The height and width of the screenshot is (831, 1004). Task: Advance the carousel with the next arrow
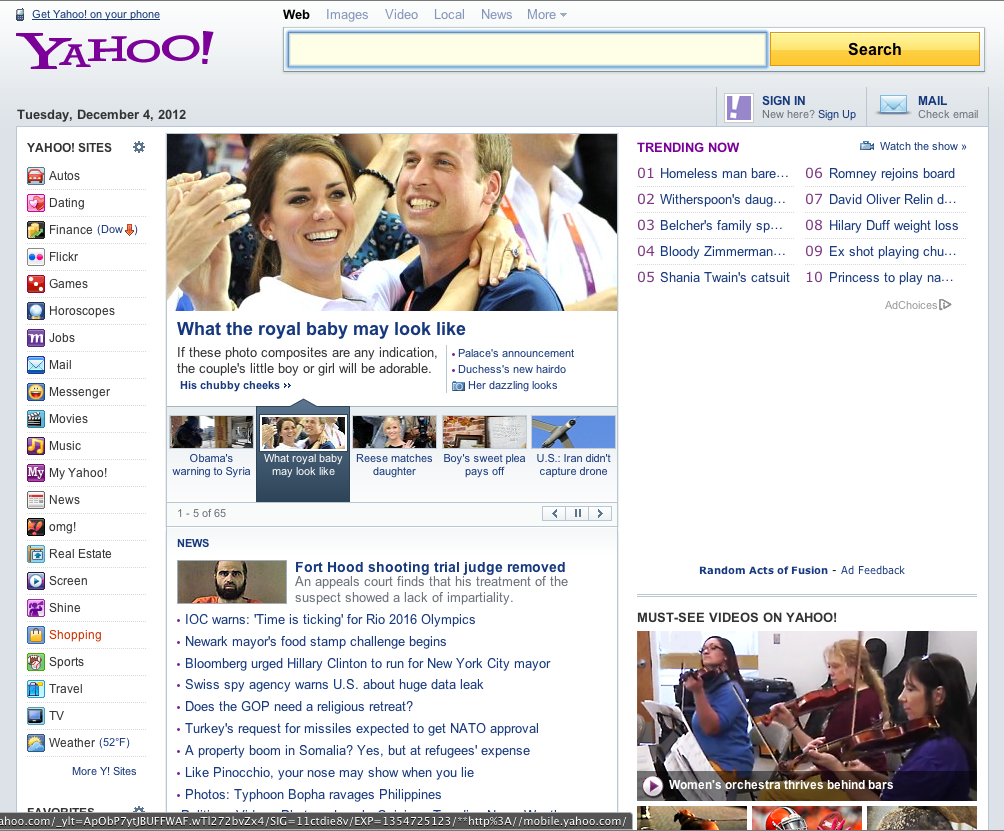tap(599, 513)
